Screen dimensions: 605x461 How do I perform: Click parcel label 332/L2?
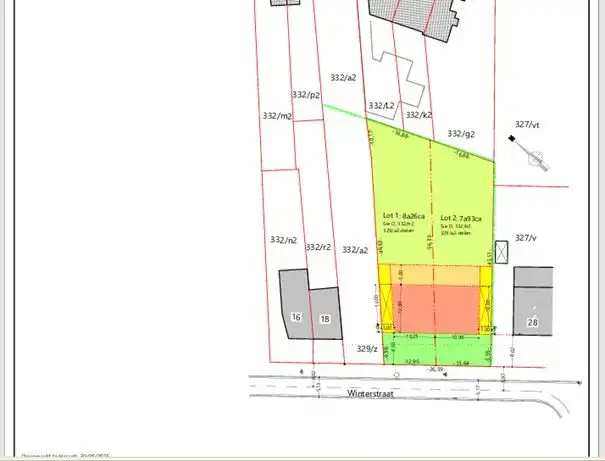tap(380, 105)
